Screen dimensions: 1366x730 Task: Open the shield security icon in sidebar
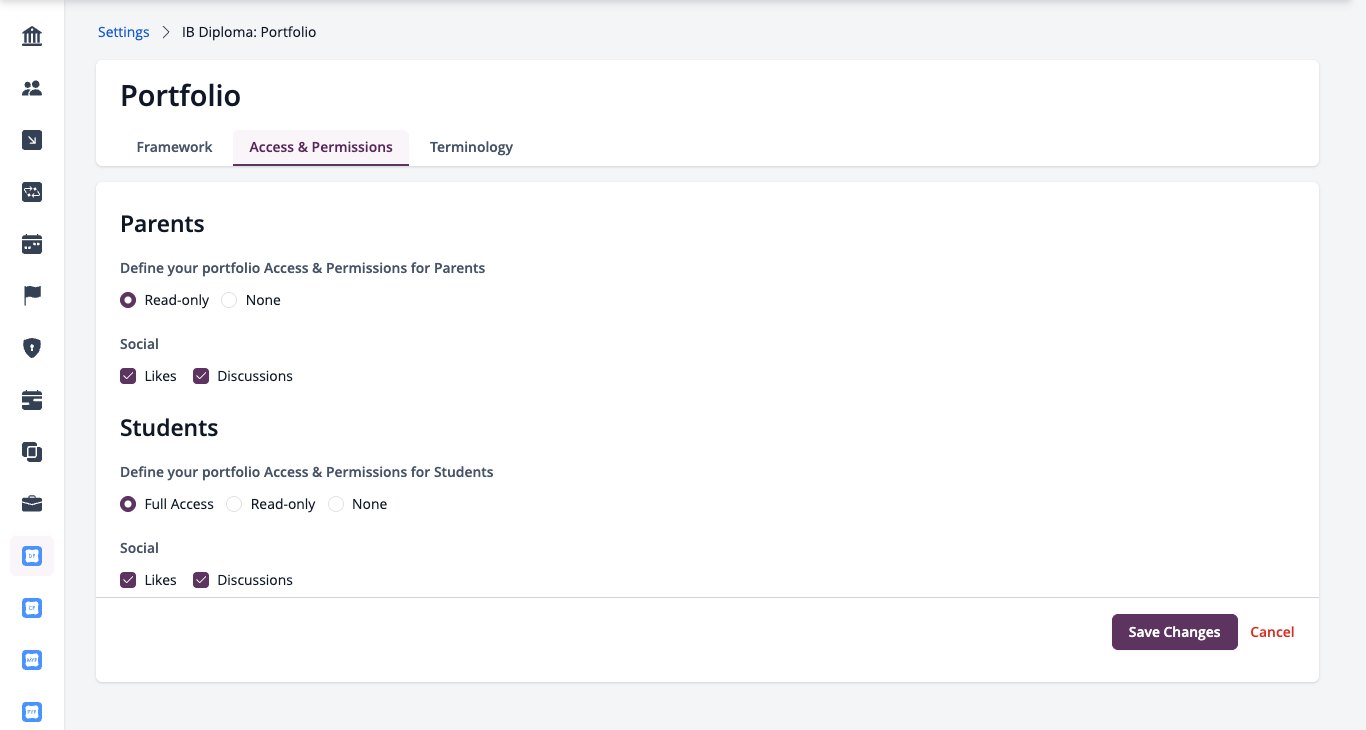point(32,348)
